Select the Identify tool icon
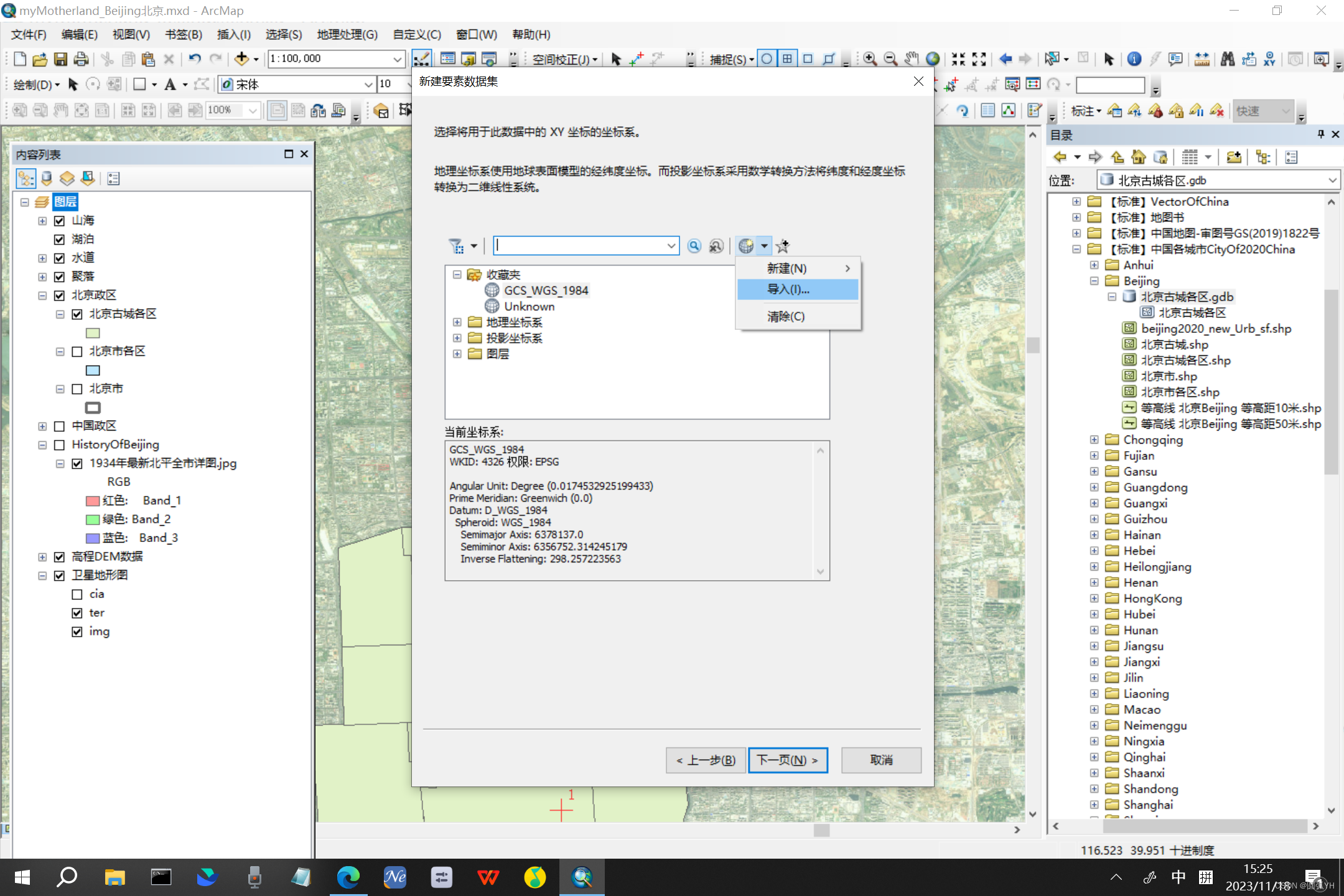 pyautogui.click(x=1134, y=59)
